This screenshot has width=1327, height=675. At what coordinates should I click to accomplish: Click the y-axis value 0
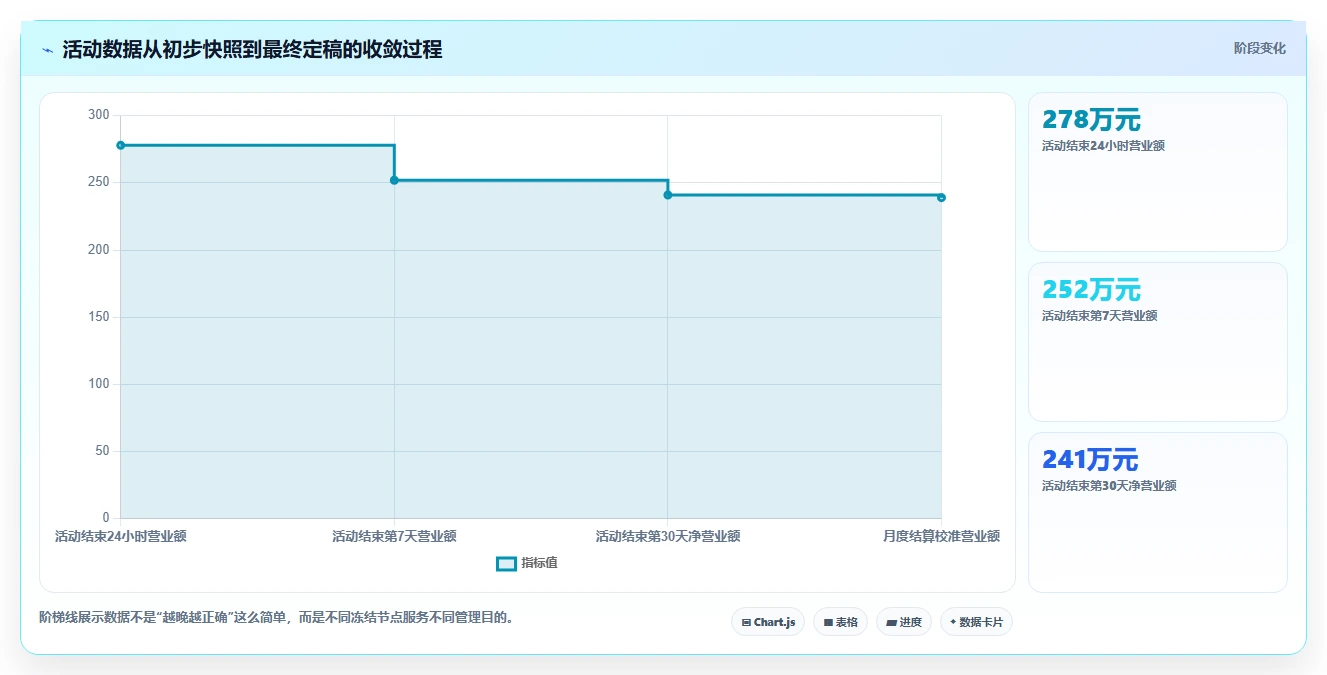click(106, 518)
